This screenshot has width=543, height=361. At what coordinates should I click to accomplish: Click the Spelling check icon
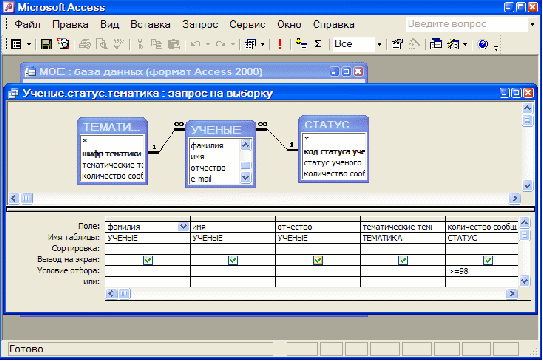(119, 44)
